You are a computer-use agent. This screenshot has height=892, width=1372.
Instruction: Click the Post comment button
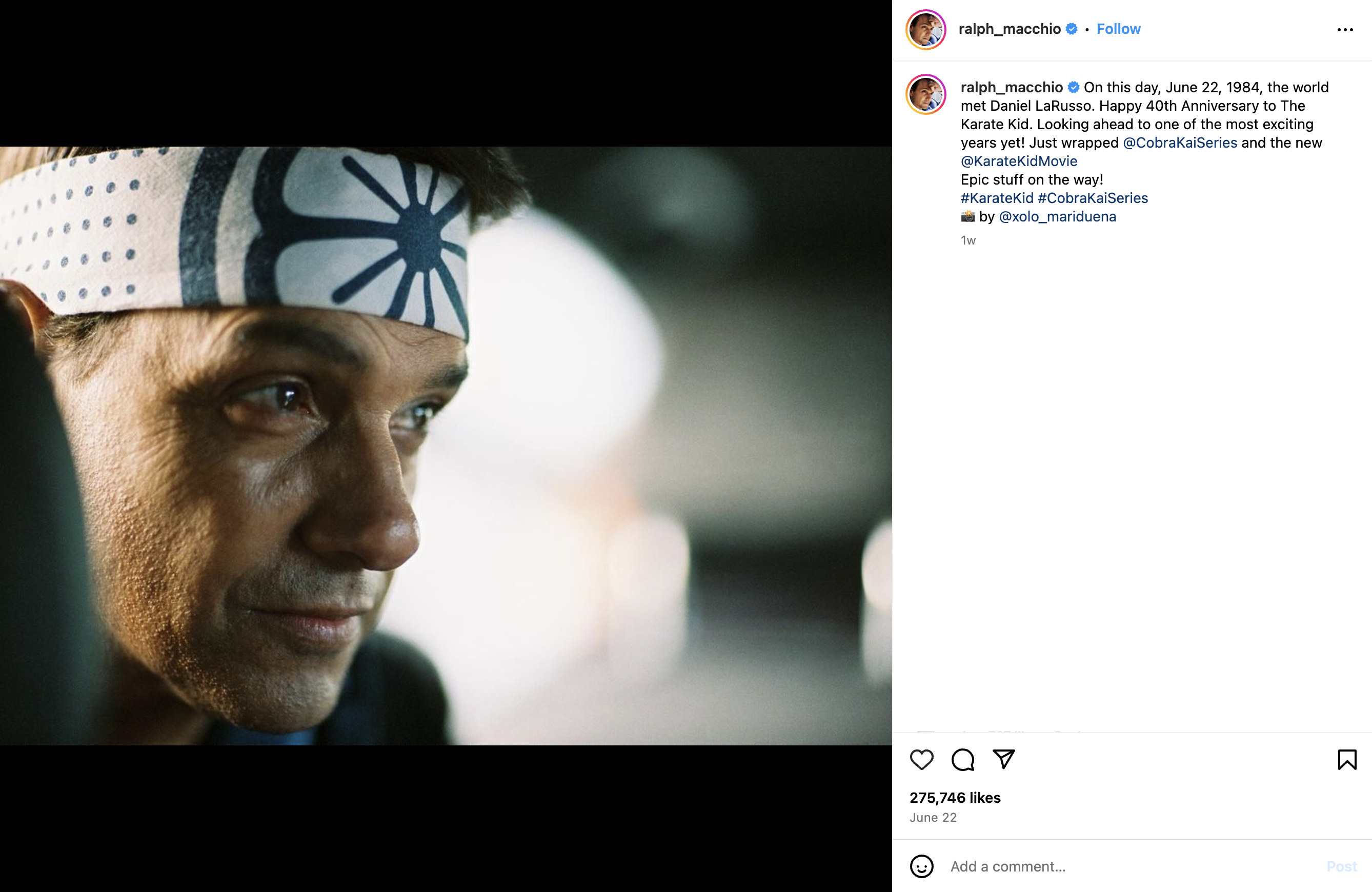[x=1341, y=866]
